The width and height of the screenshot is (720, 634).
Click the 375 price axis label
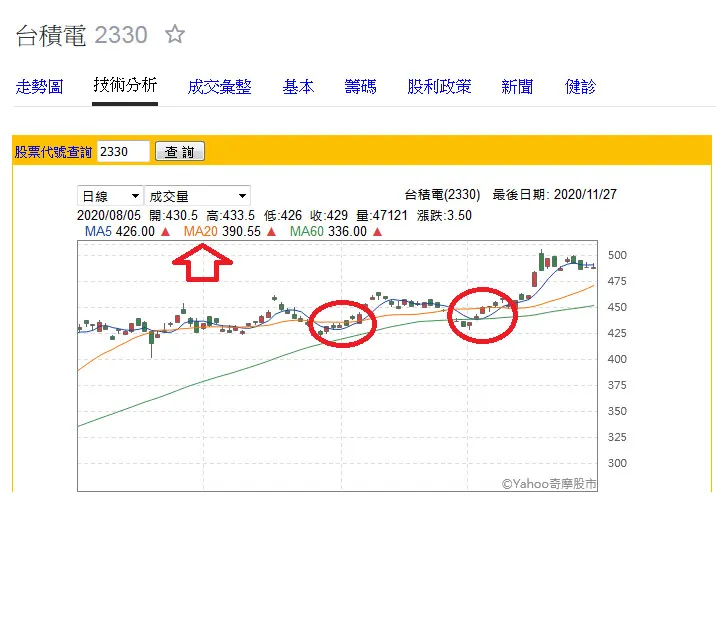tap(617, 385)
